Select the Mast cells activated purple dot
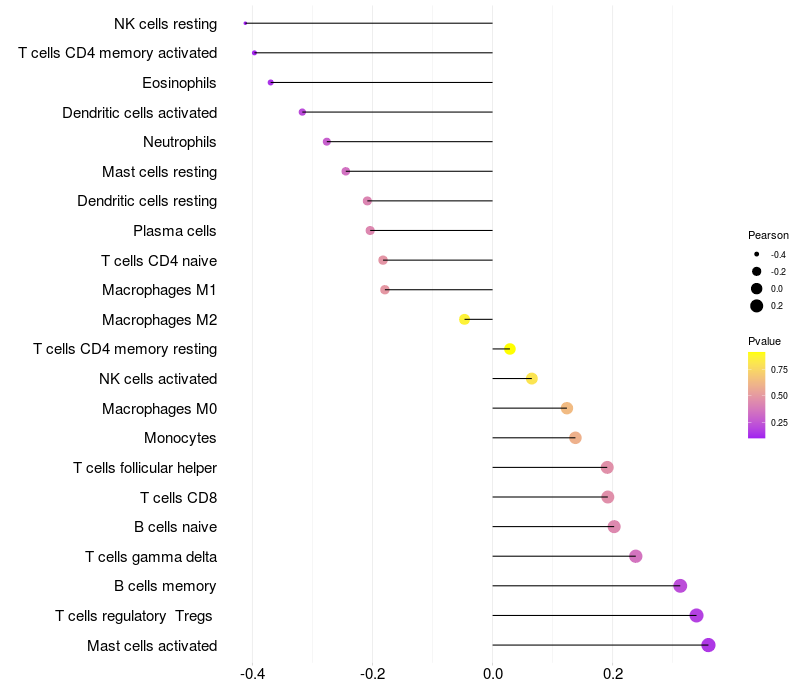The height and width of the screenshot is (700, 800). (708, 645)
